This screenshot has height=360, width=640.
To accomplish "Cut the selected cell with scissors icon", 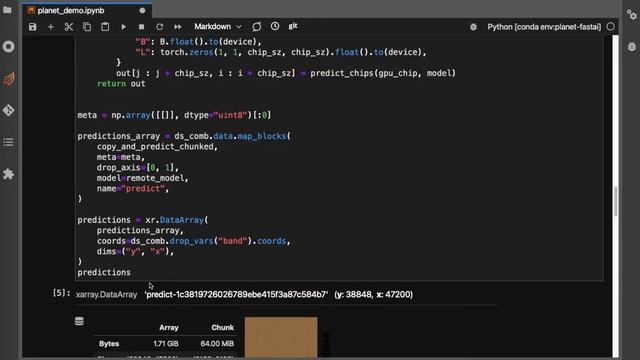I will pos(69,27).
